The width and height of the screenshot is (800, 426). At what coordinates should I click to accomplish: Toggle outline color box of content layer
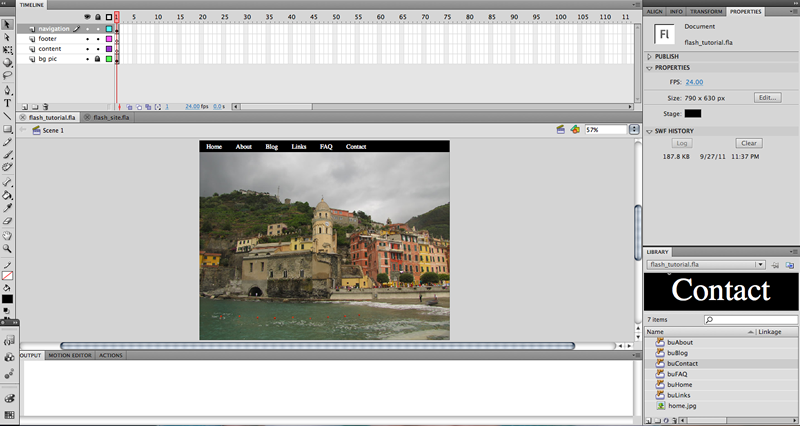pyautogui.click(x=109, y=49)
